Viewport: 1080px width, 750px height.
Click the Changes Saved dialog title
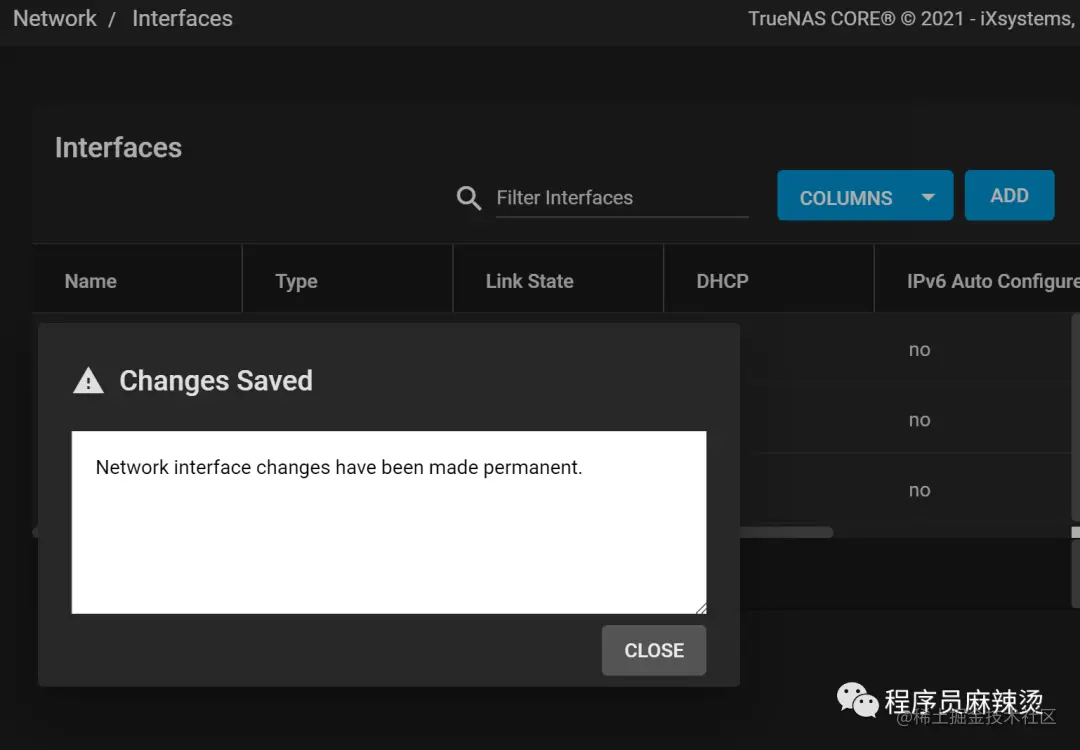(x=216, y=380)
